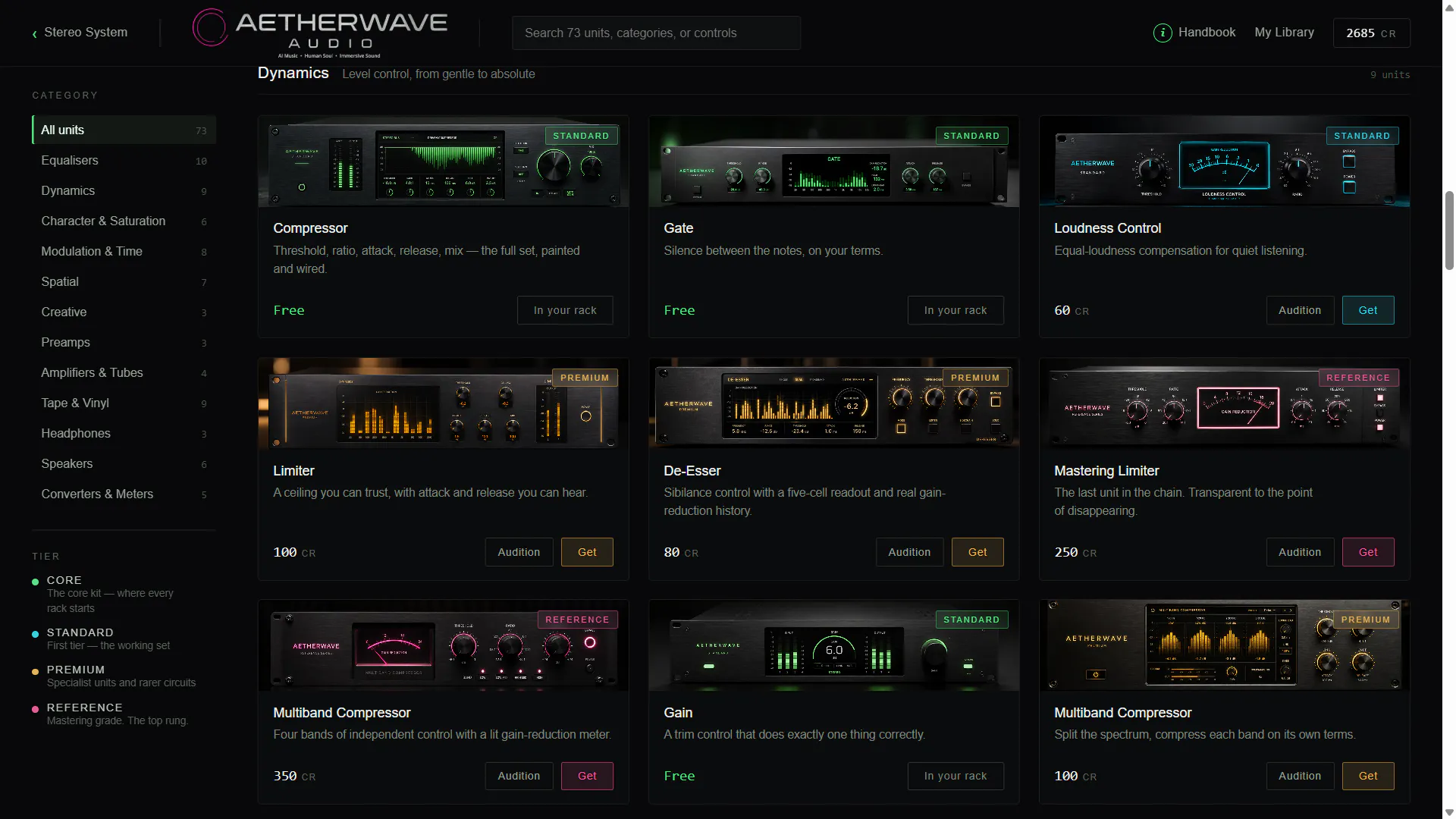Get the Loudness Control unit
The height and width of the screenshot is (819, 1456).
click(x=1368, y=310)
